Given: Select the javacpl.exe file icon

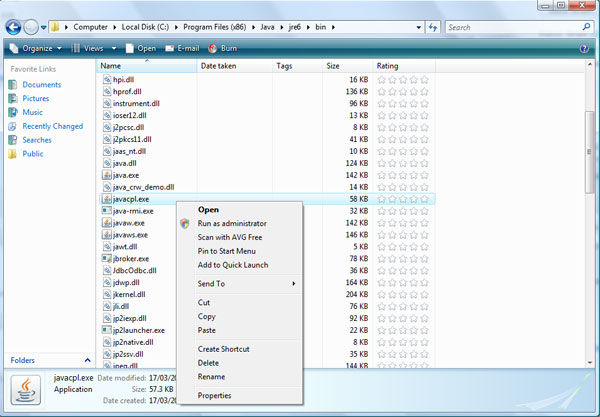Looking at the screenshot, I should pyautogui.click(x=107, y=199).
